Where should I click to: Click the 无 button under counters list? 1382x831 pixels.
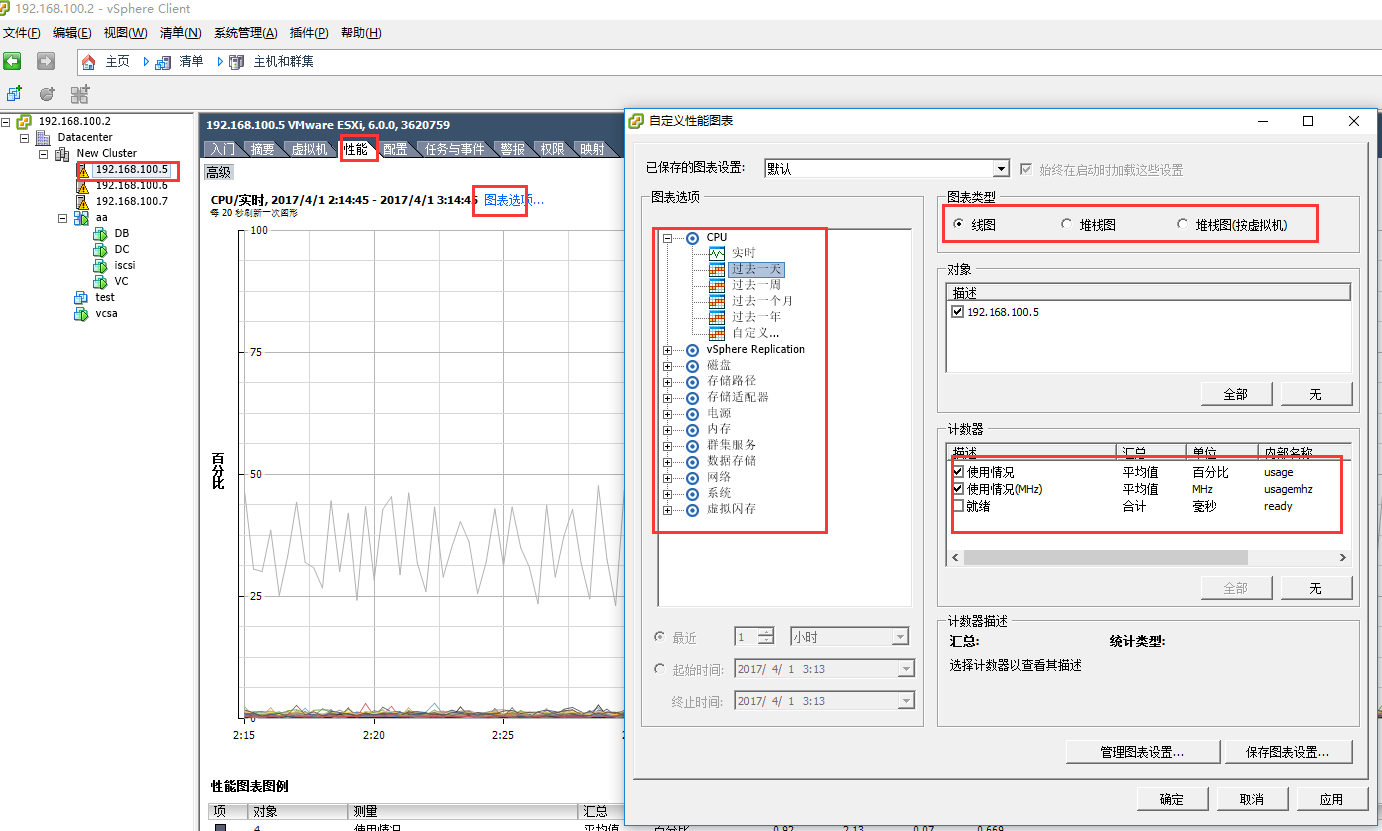tap(1316, 588)
